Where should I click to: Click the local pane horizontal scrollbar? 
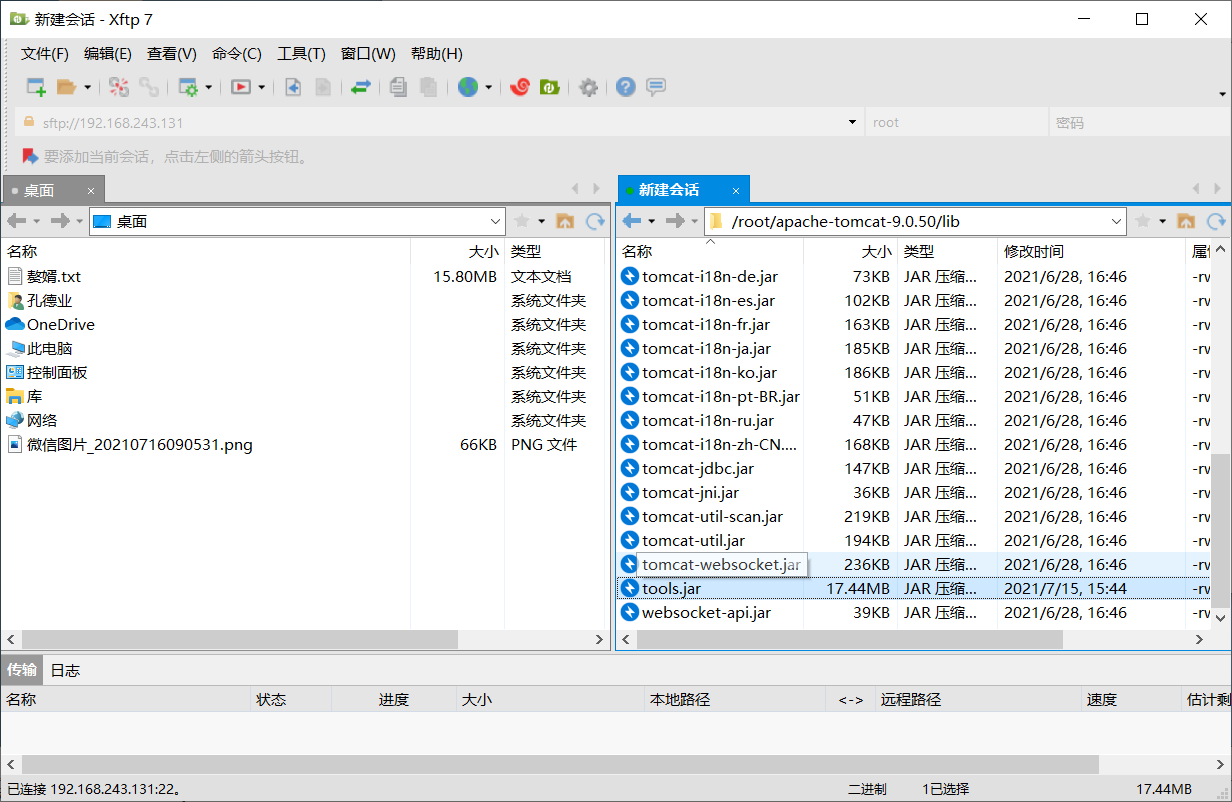coord(239,639)
